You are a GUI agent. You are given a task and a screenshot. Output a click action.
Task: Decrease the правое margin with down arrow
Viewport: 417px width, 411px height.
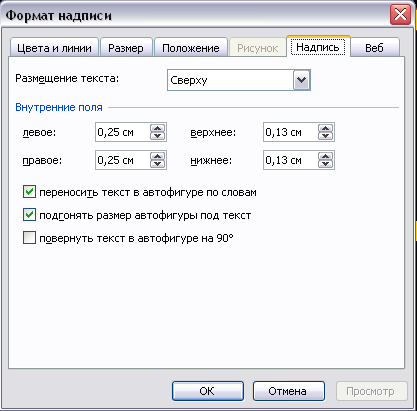pos(157,164)
